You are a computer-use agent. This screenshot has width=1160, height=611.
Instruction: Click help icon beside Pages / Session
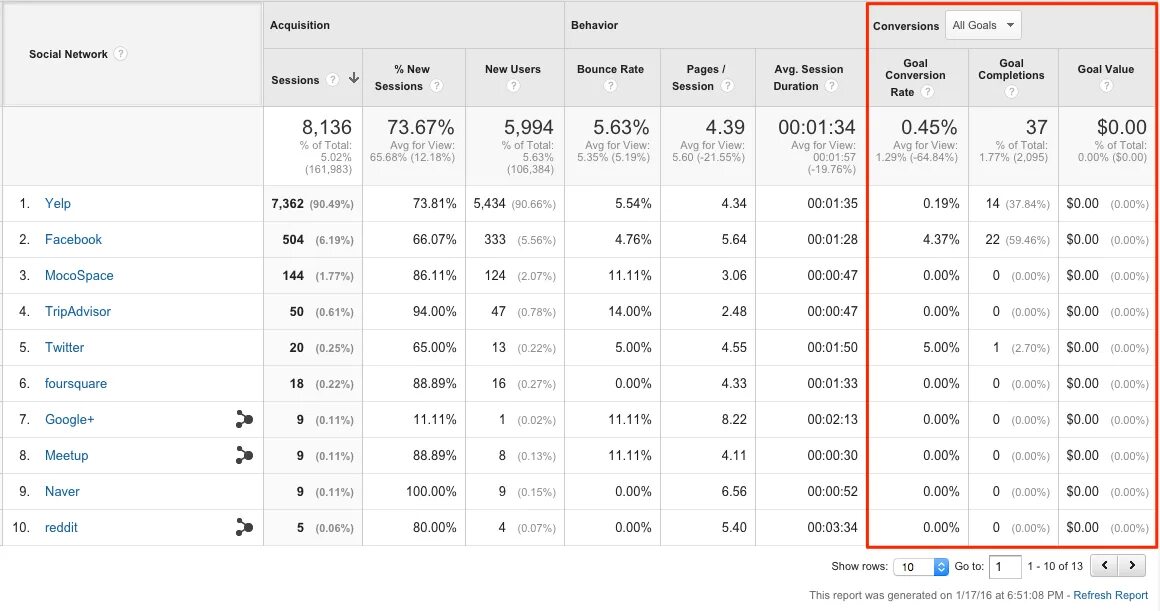coord(727,86)
